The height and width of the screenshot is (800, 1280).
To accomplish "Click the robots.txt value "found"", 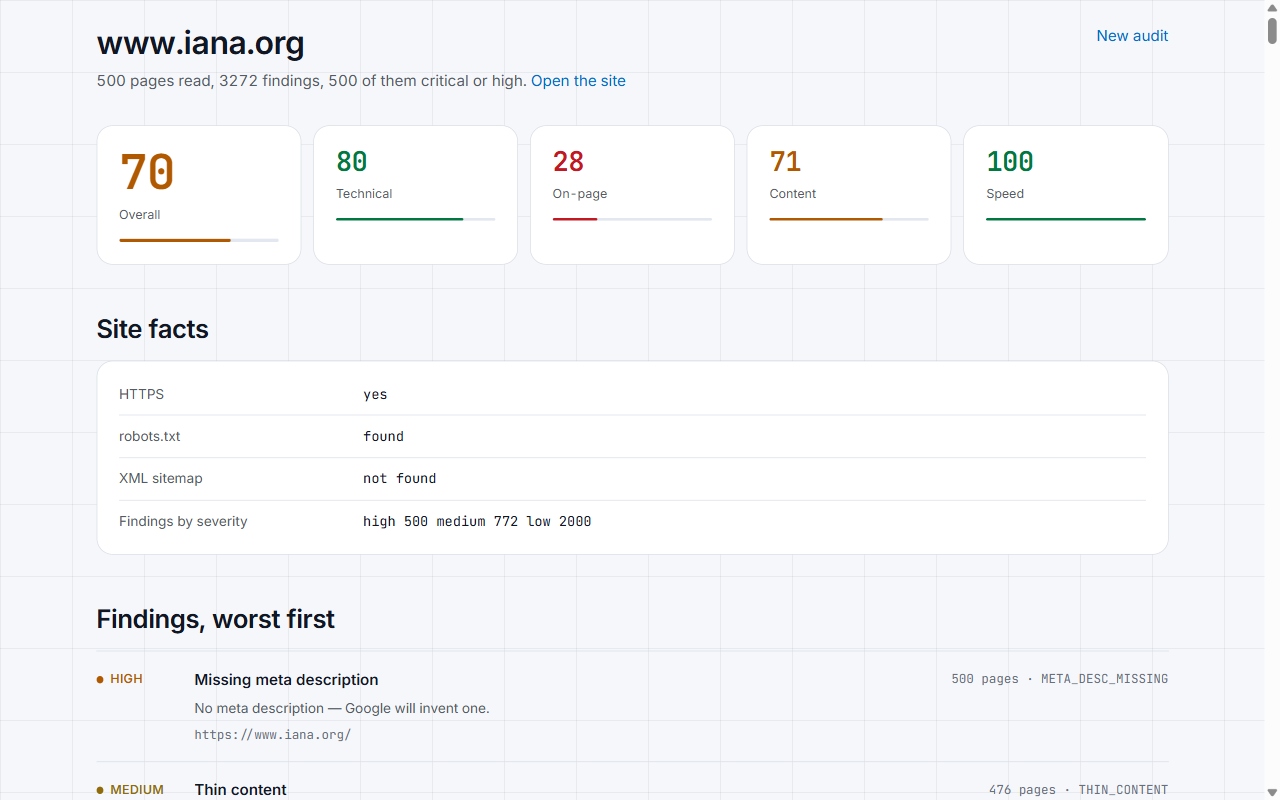I will [x=383, y=436].
